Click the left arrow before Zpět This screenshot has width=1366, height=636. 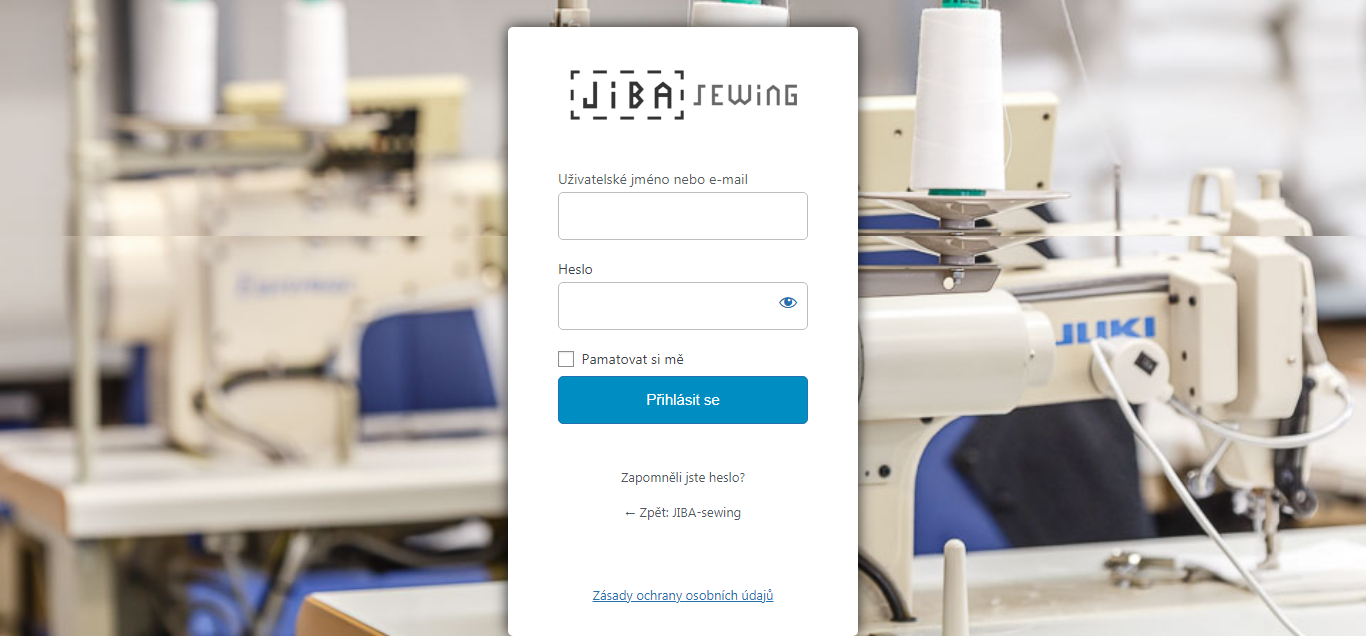630,513
